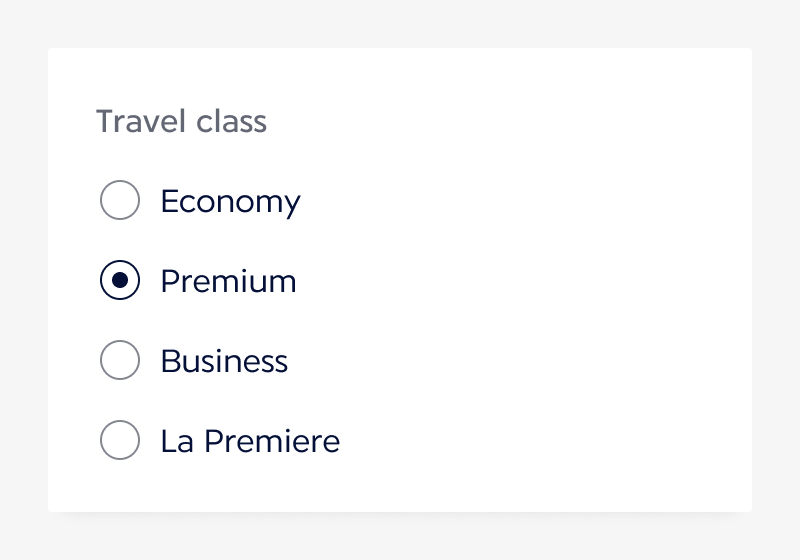Select the Economy radio button
The image size is (800, 560).
coord(120,201)
